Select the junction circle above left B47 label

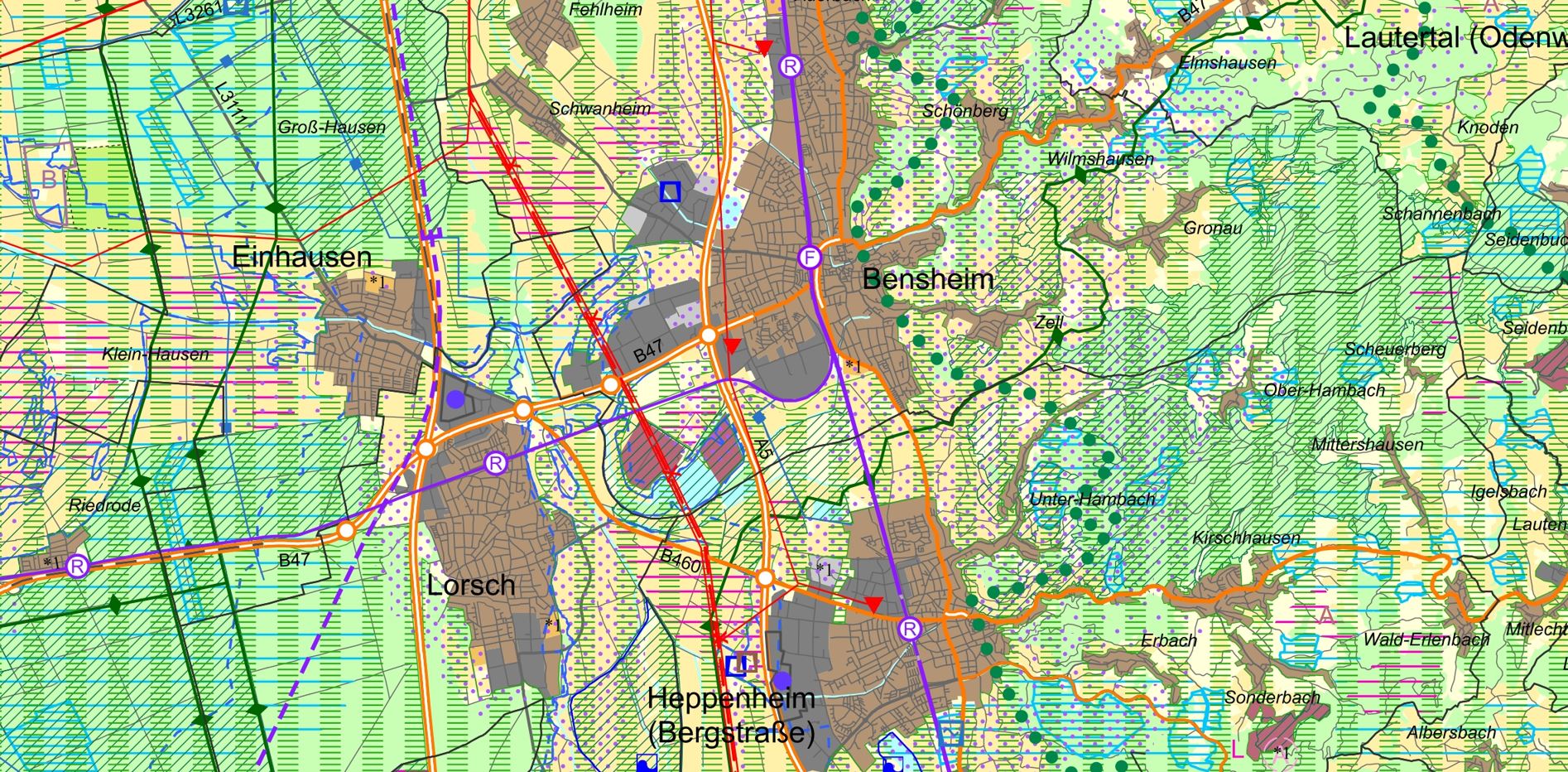click(x=346, y=530)
